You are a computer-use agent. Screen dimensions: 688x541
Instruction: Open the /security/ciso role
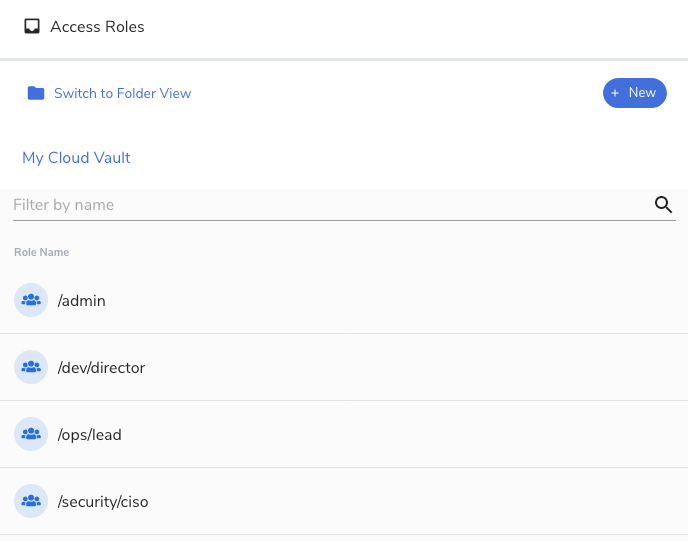pos(103,502)
